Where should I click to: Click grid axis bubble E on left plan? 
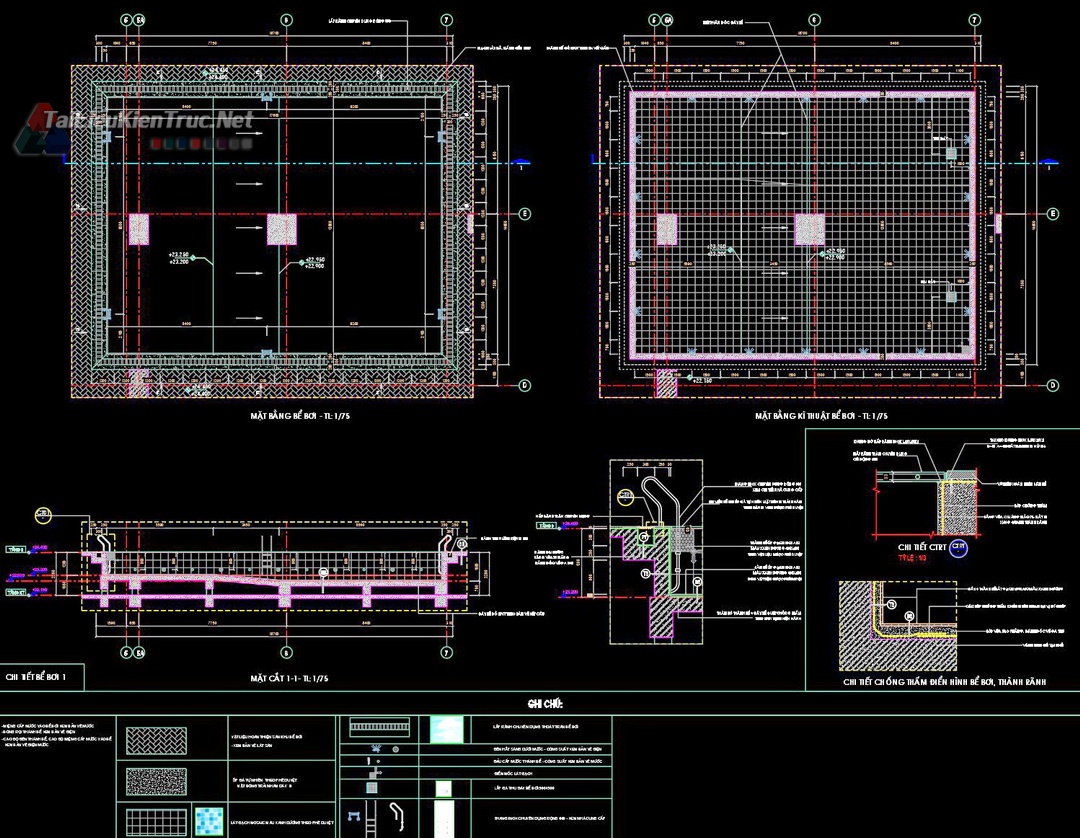(526, 214)
